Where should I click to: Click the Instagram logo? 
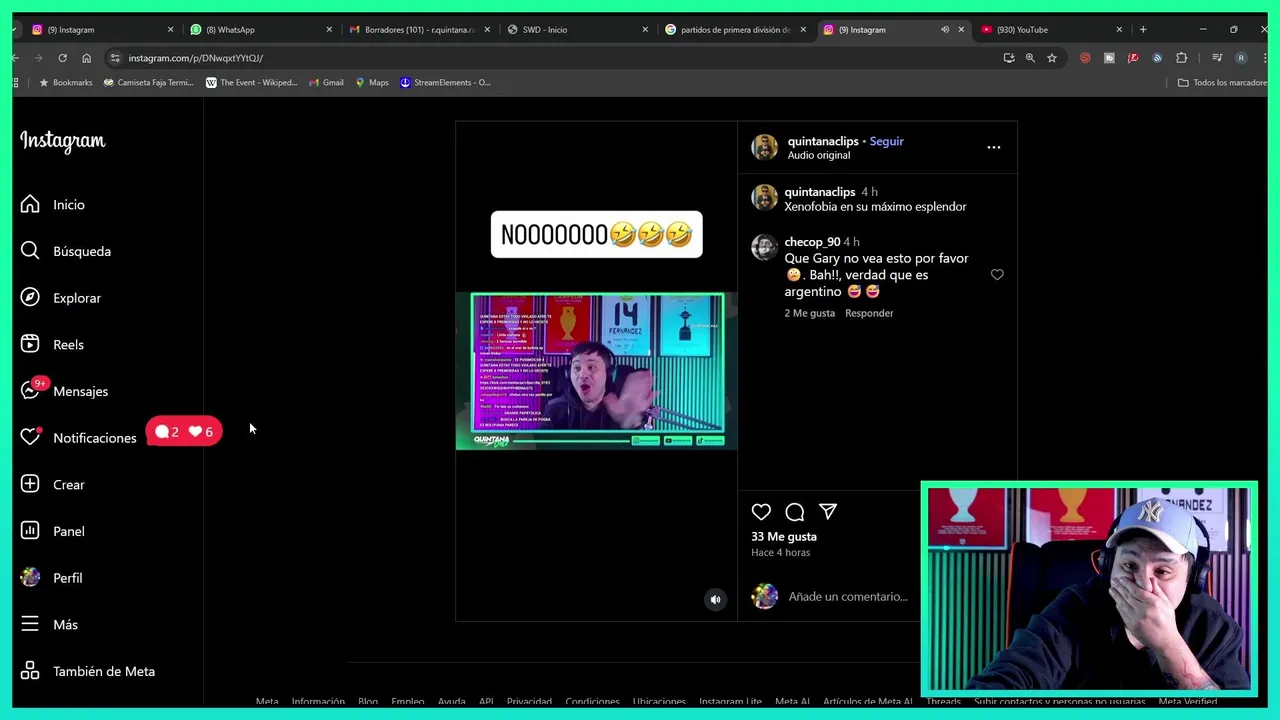click(63, 141)
